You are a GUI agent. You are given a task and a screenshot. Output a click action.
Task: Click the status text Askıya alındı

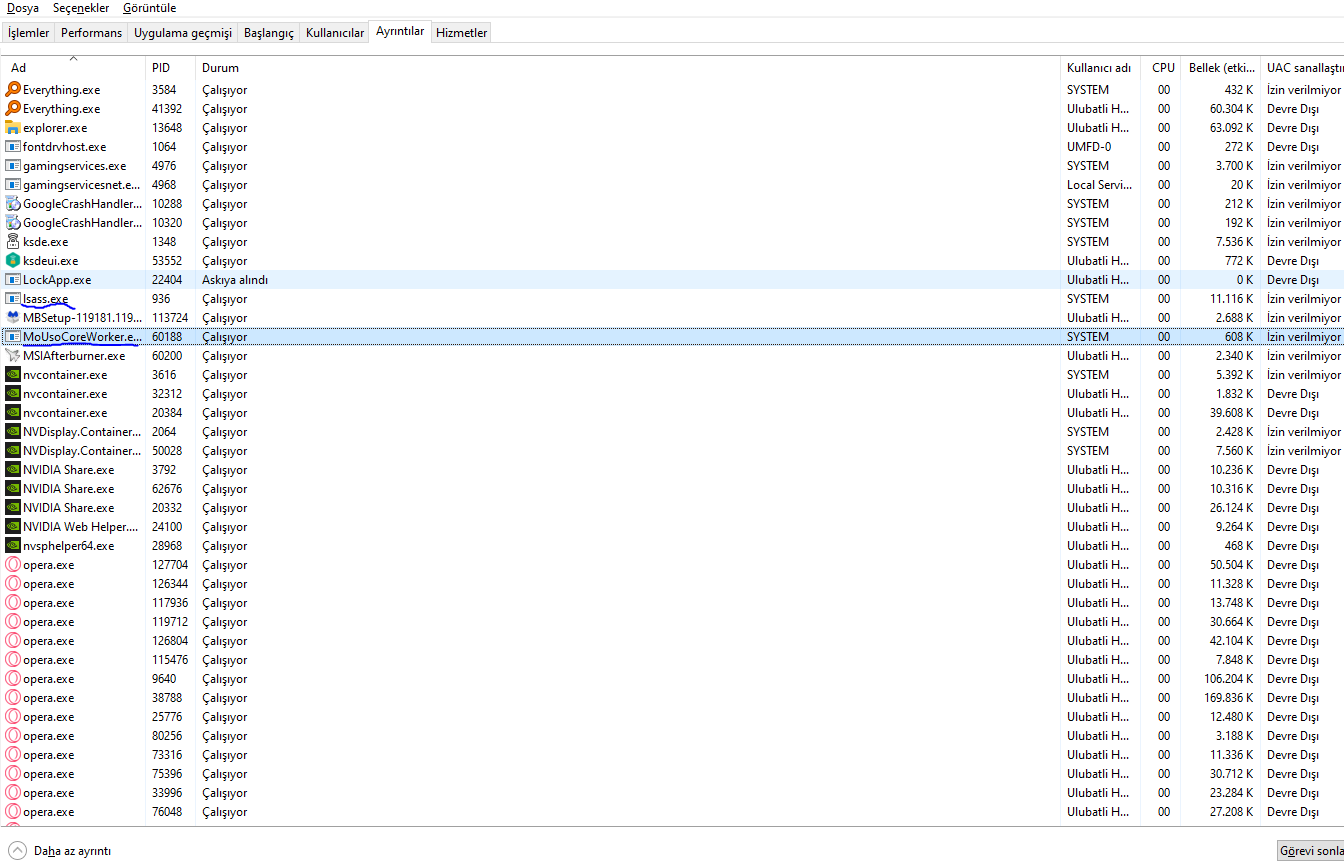point(235,280)
